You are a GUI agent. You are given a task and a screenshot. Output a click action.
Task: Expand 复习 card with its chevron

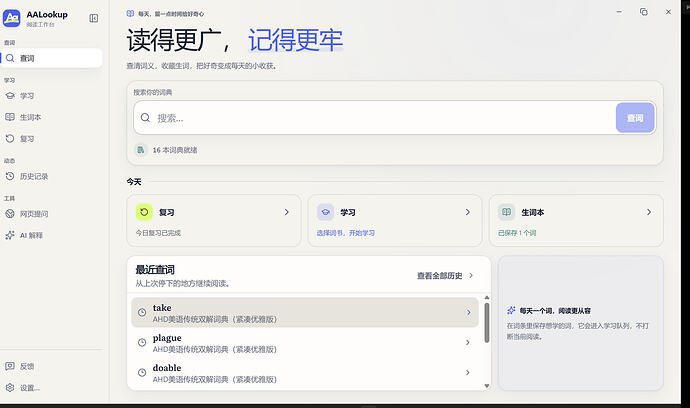(x=286, y=212)
